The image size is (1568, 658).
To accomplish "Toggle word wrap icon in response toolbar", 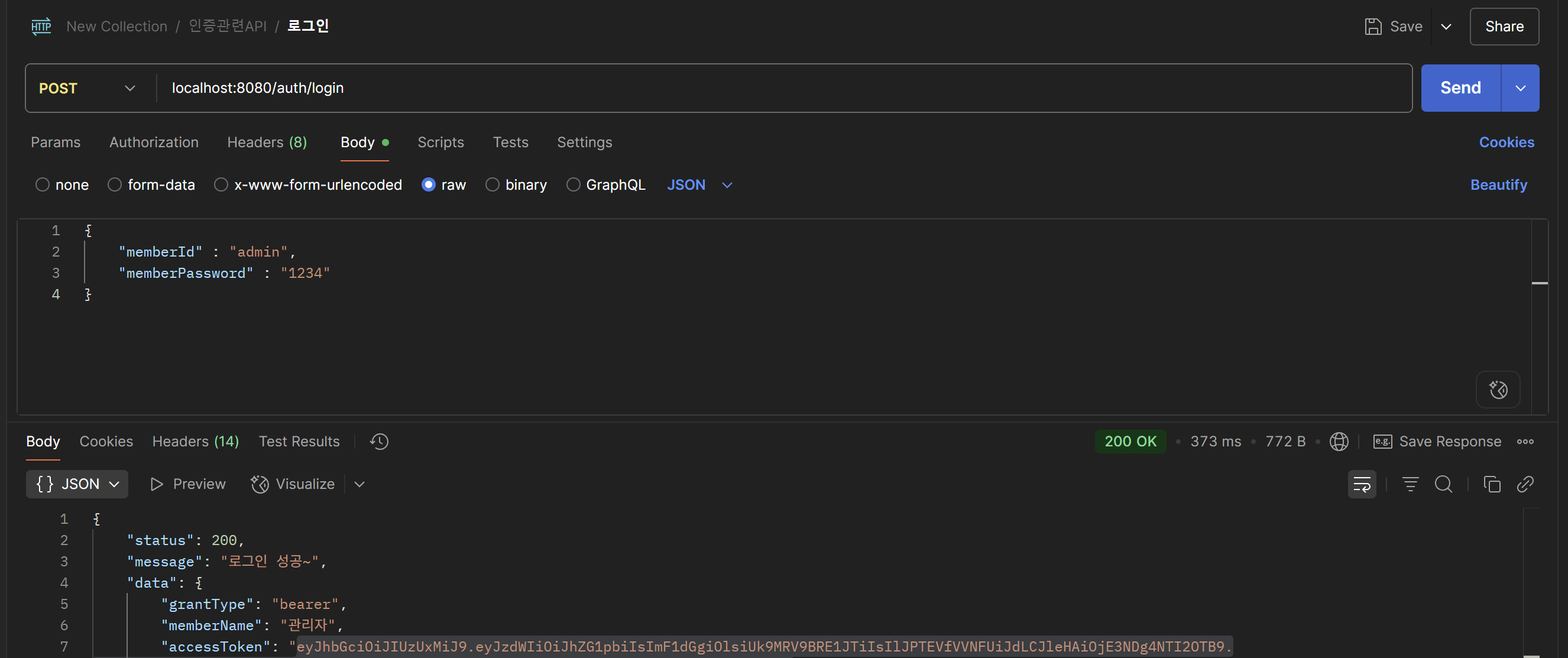I will point(1361,484).
